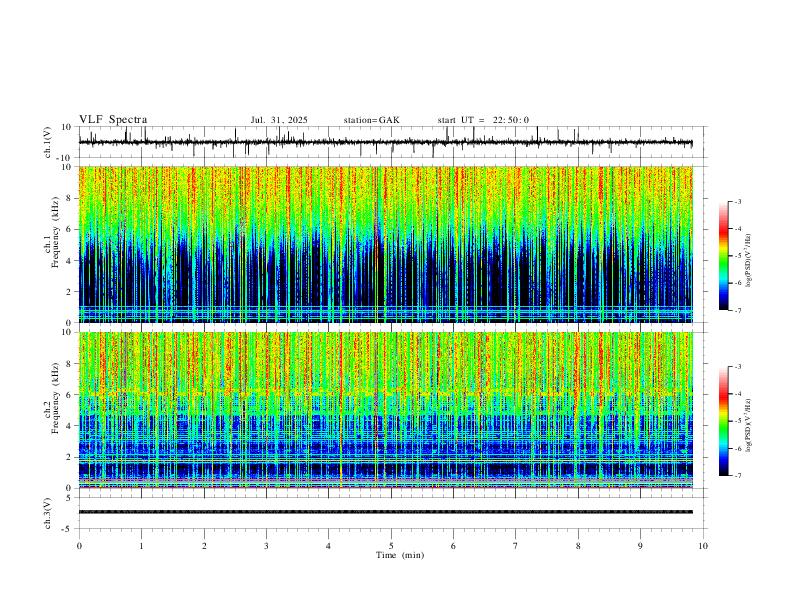The height and width of the screenshot is (612, 792).
Task: Click the 'ch.3(V)' axis label
Action: (48, 514)
